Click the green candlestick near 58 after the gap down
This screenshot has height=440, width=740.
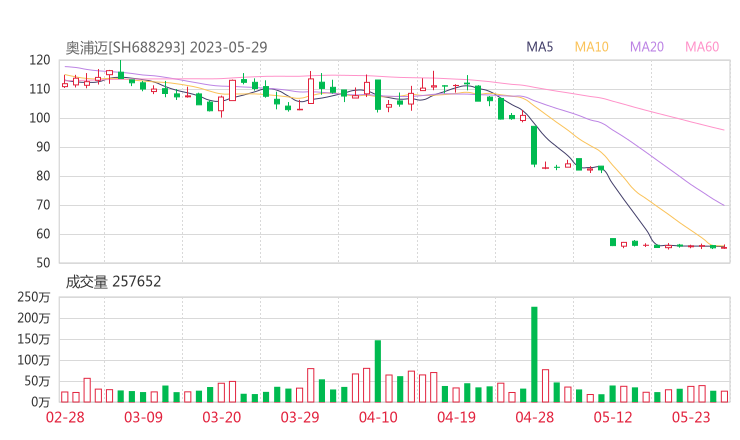point(613,242)
